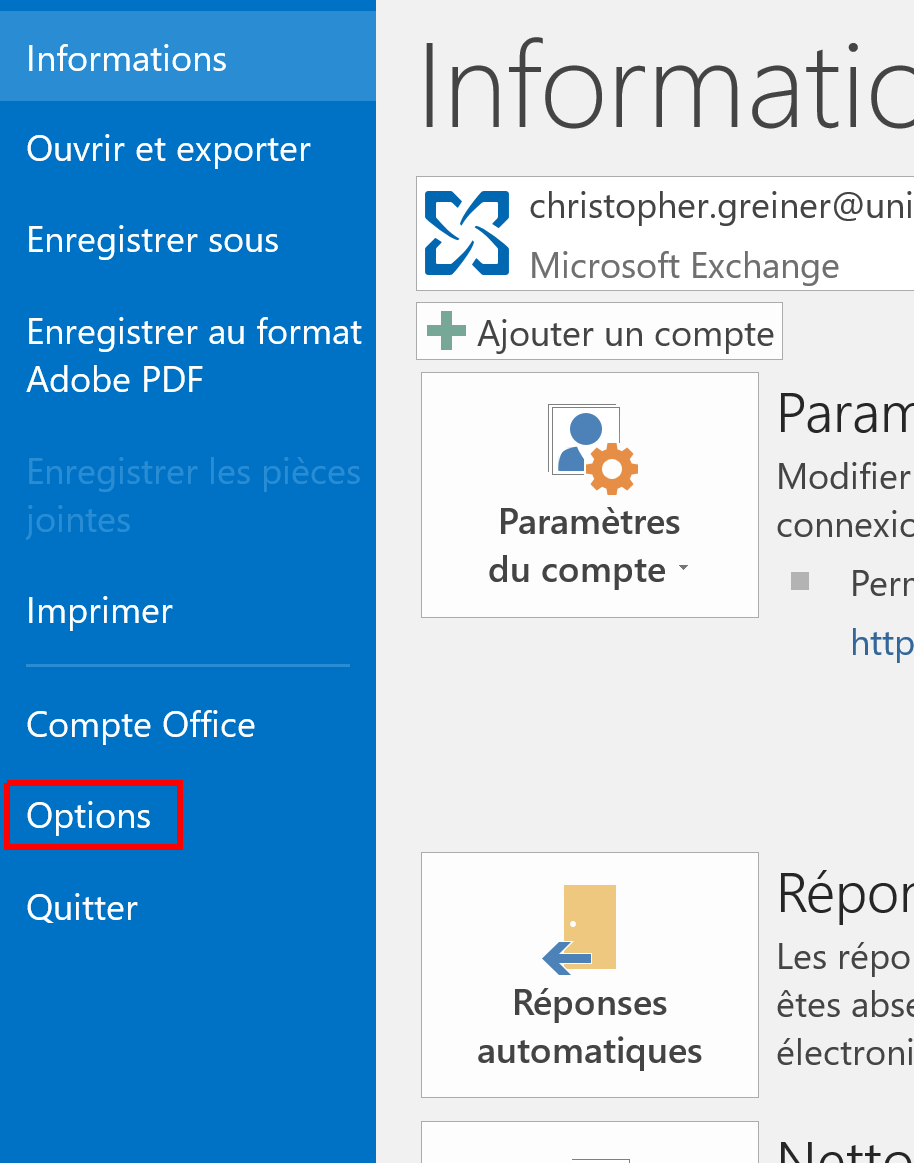Open Outlook Options from the sidebar
The width and height of the screenshot is (914, 1163).
(89, 816)
